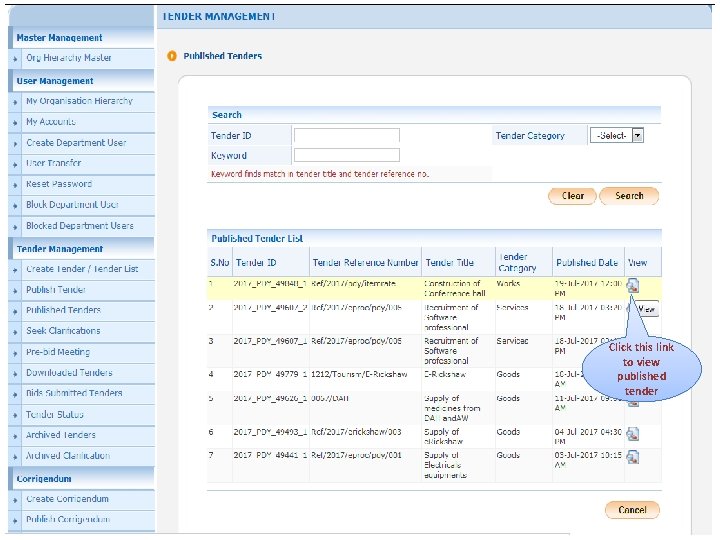Focus the Tender ID search field
The height and width of the screenshot is (540, 720).
347,135
